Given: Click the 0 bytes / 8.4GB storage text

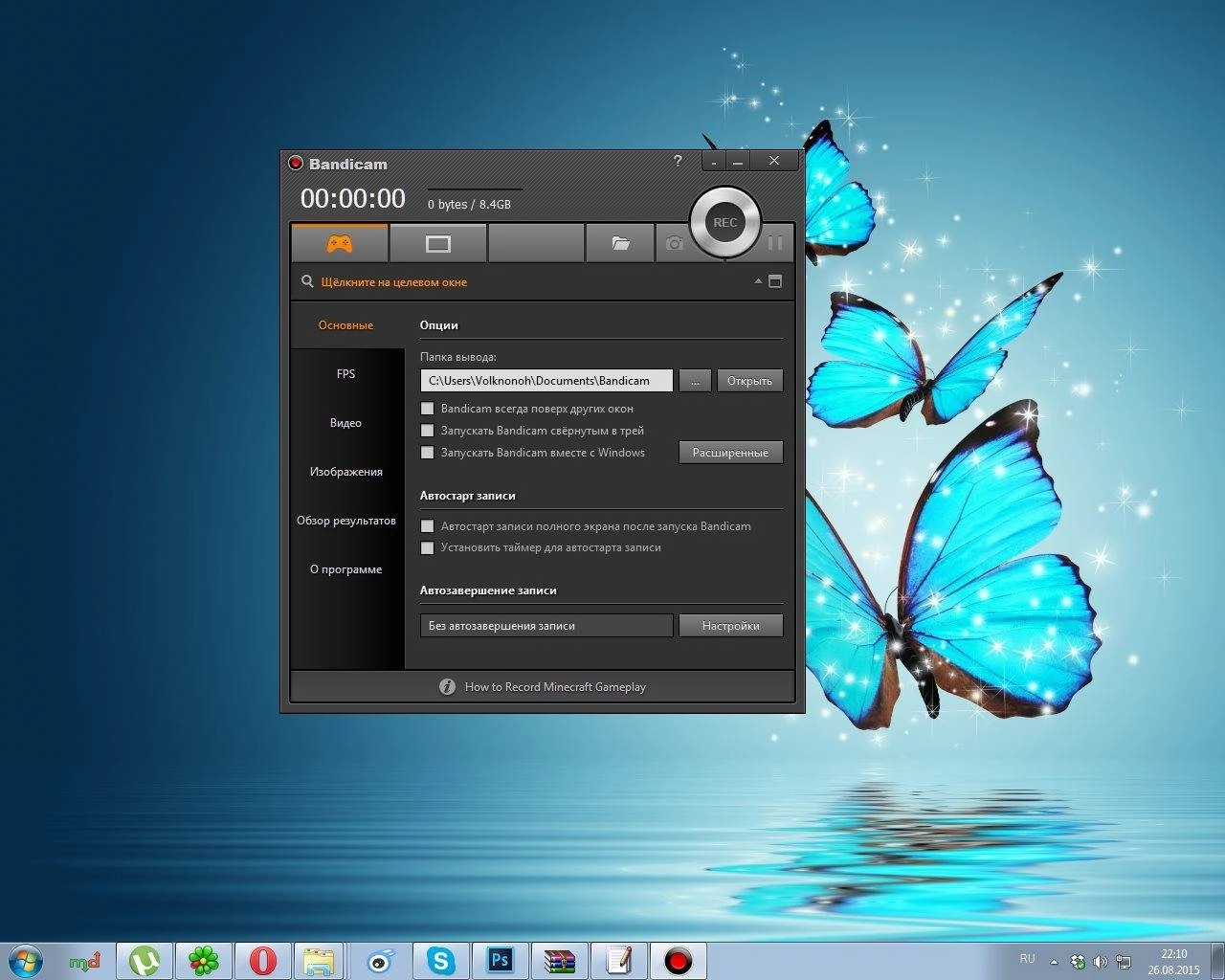Looking at the screenshot, I should tap(469, 205).
